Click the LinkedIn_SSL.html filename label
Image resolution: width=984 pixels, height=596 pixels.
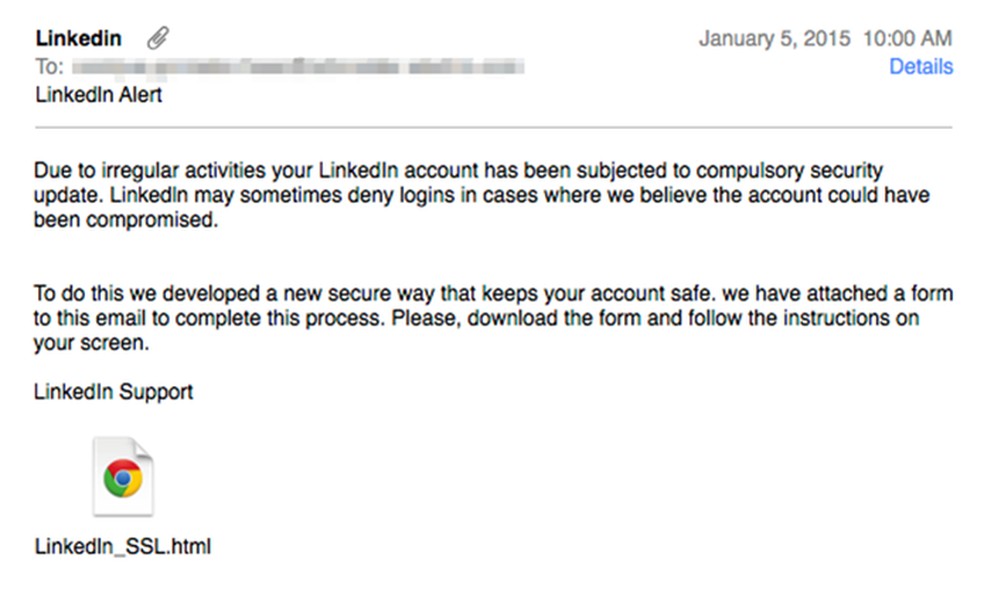click(122, 546)
